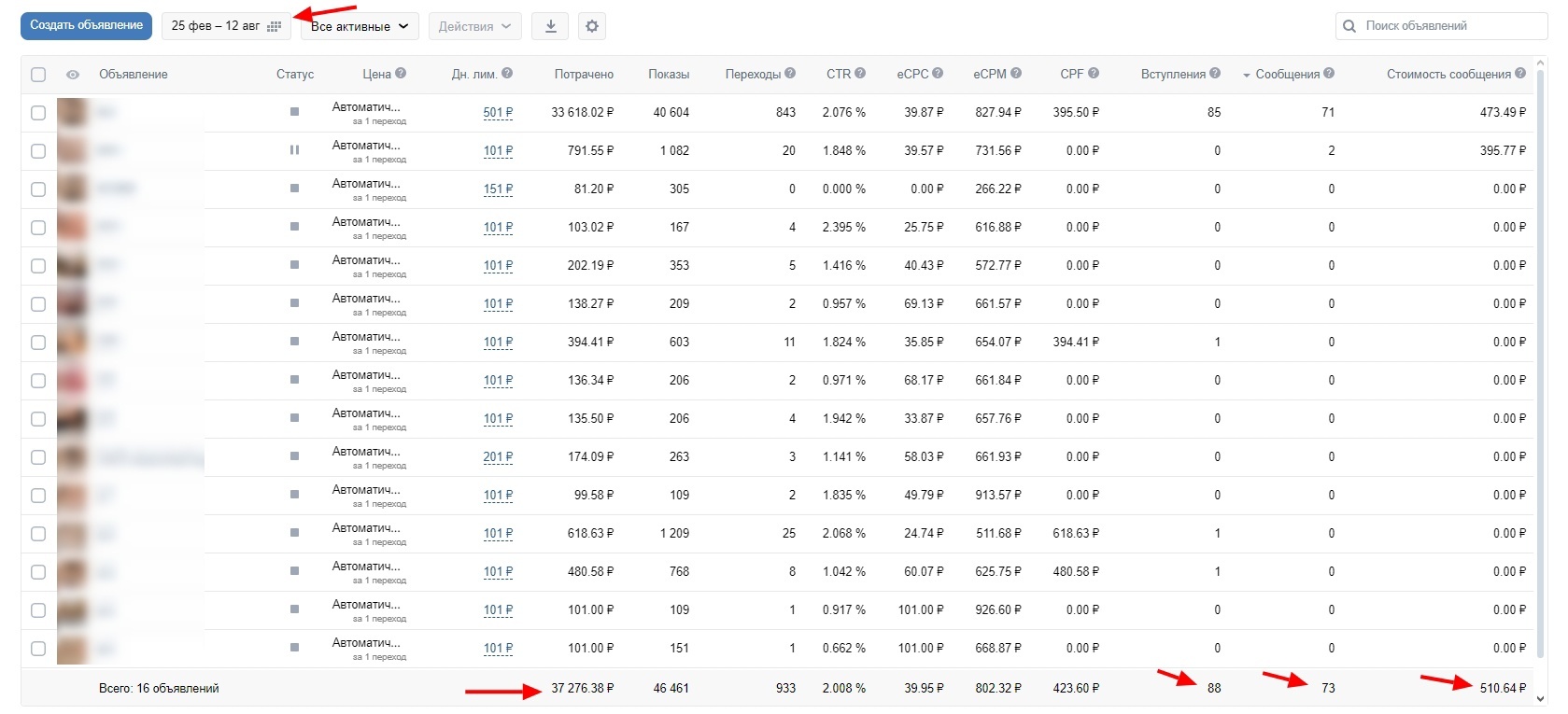Check the row with 33 618.02 ₽ spent
The width and height of the screenshot is (1568, 714).
click(38, 113)
